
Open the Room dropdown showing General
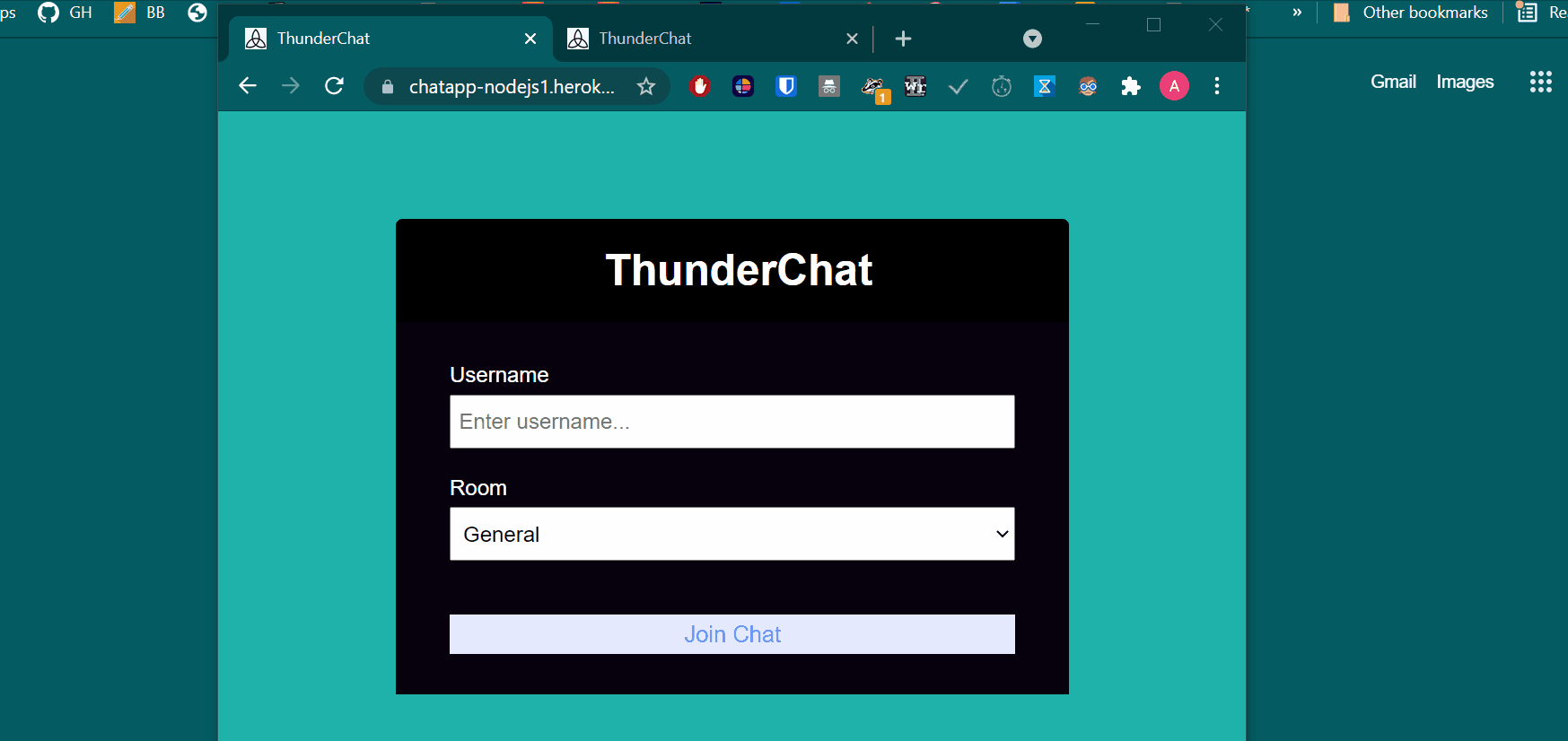[732, 534]
